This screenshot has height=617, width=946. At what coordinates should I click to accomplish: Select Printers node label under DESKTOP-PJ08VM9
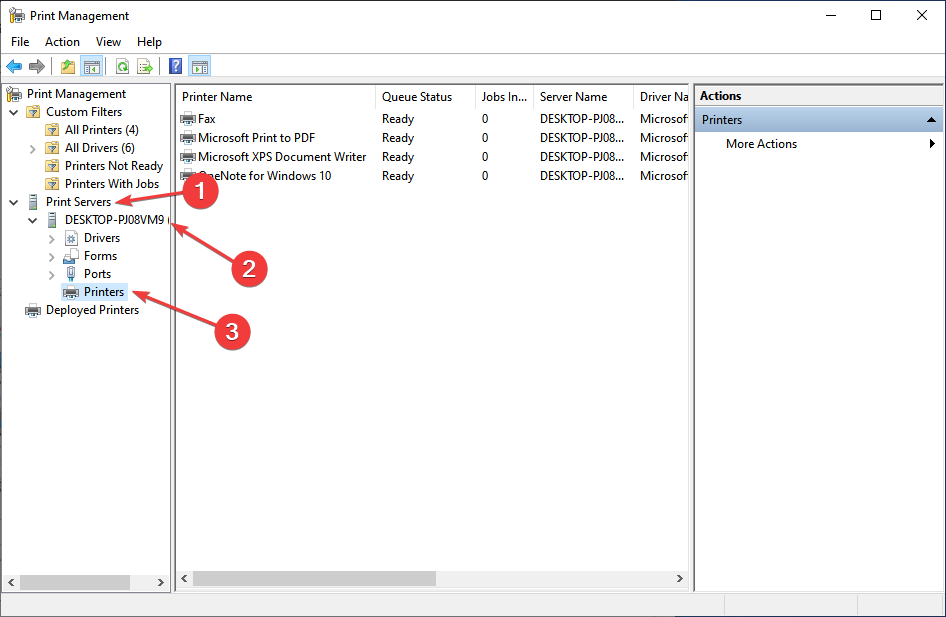coord(104,292)
